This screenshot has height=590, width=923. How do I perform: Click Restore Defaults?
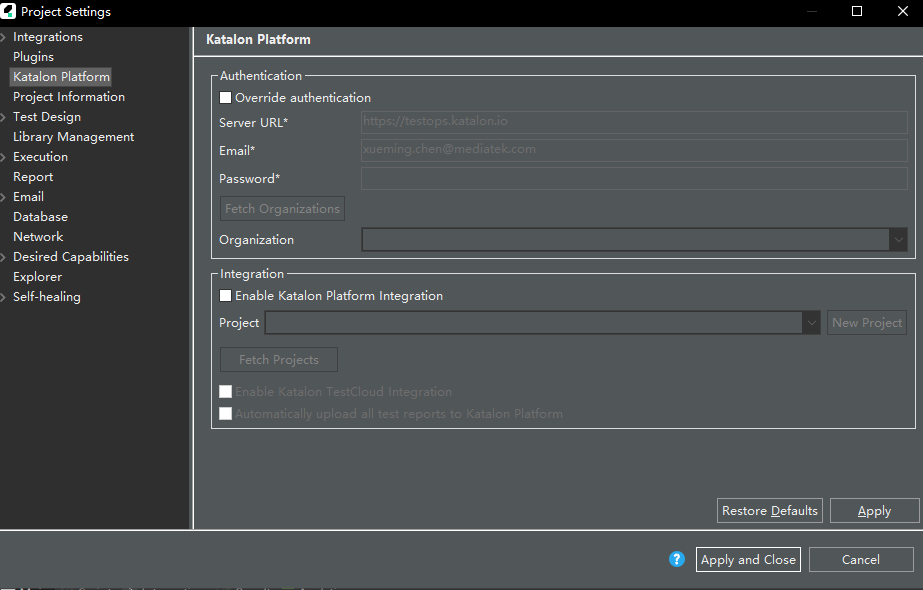pos(770,511)
